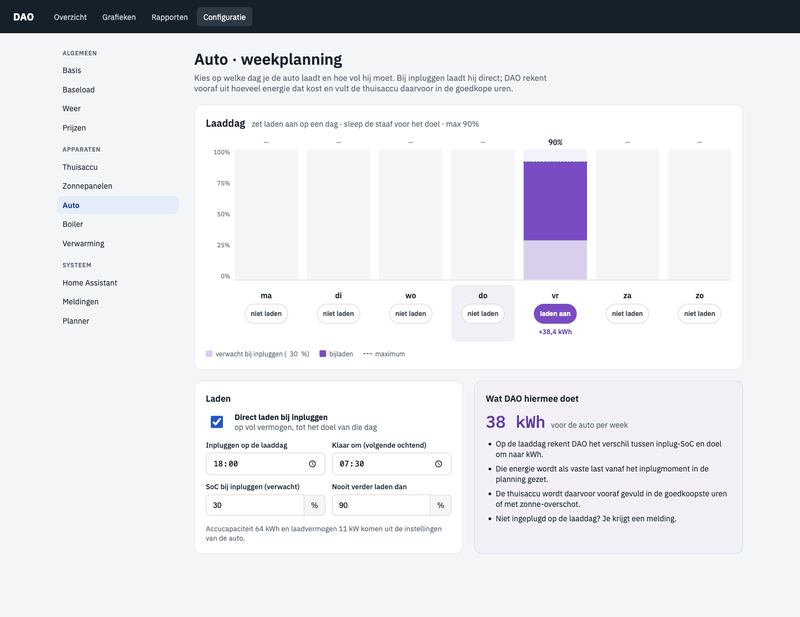
Task: Click the 'SoC bij inpluggen' input showing 30
Action: coord(255,505)
